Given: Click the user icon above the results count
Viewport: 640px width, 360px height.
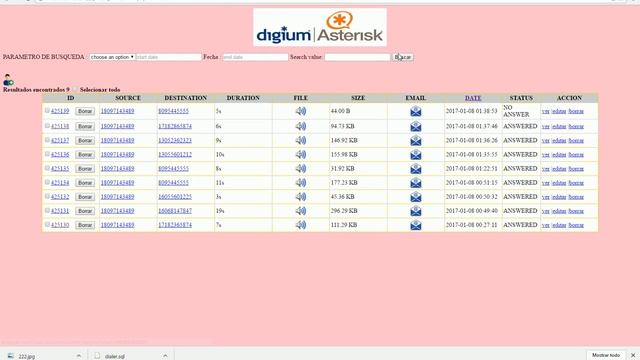Looking at the screenshot, I should [8, 80].
